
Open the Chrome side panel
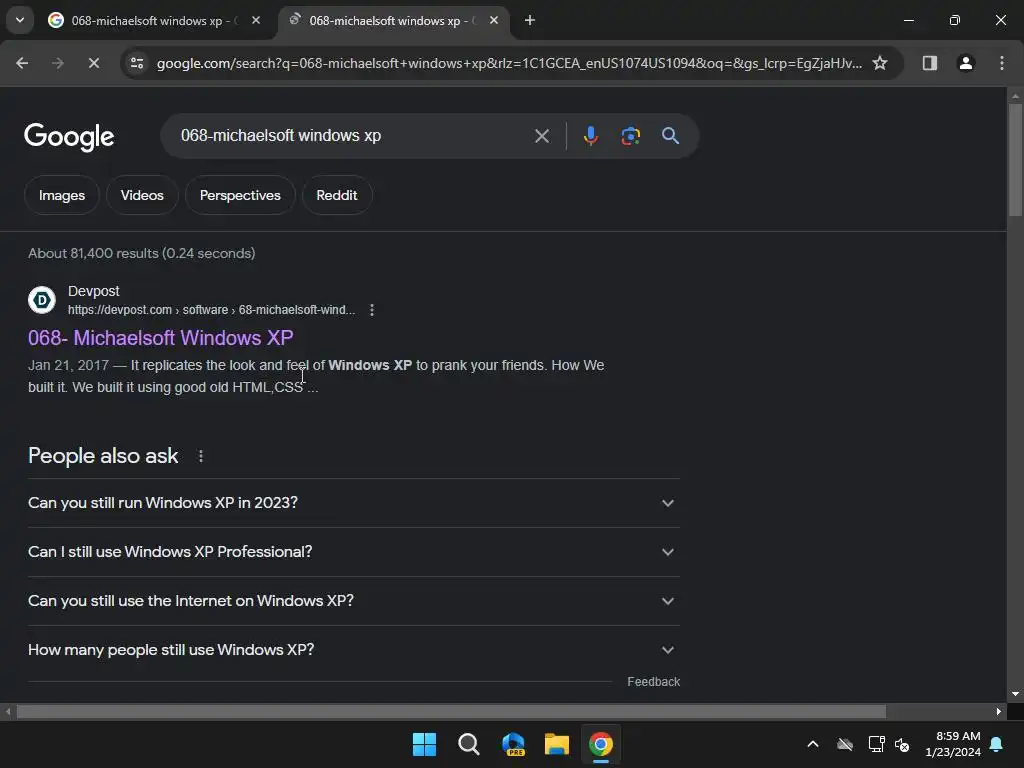point(929,63)
